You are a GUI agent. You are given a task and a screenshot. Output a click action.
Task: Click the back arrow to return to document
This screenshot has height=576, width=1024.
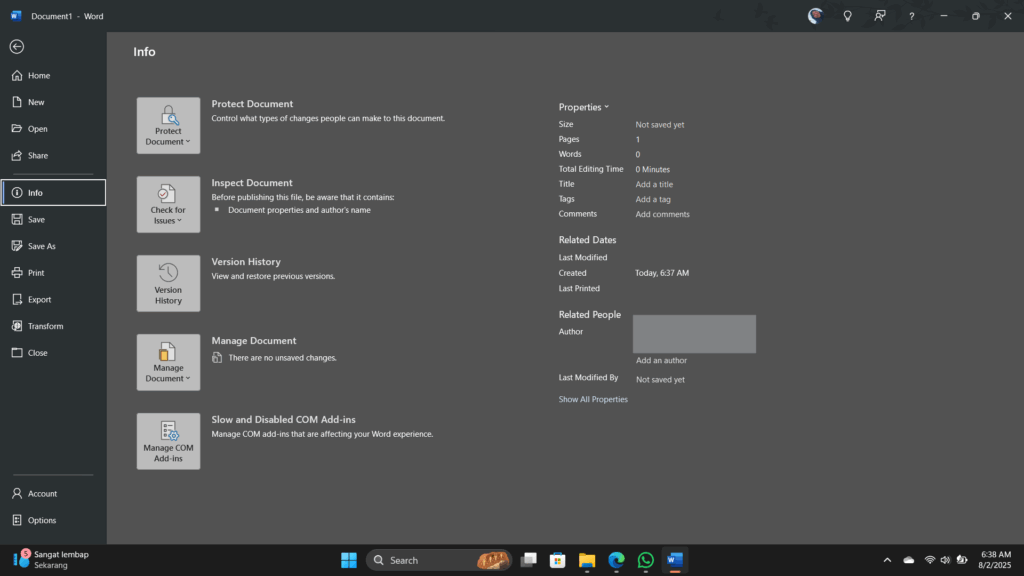pos(17,46)
